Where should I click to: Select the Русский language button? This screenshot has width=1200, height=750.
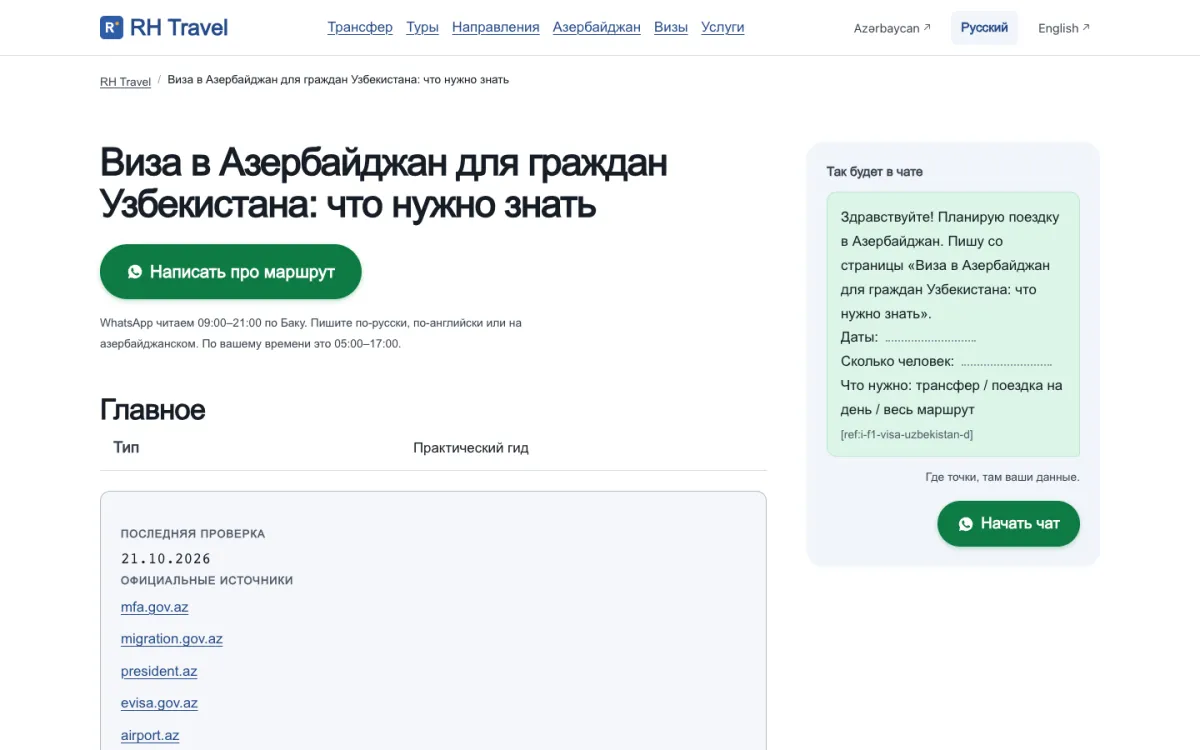coord(984,28)
